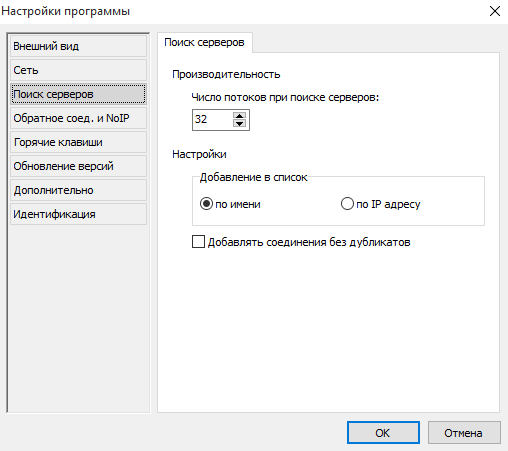This screenshot has width=508, height=451.
Task: Select the Поиск серверов sidebar item
Action: (x=78, y=94)
